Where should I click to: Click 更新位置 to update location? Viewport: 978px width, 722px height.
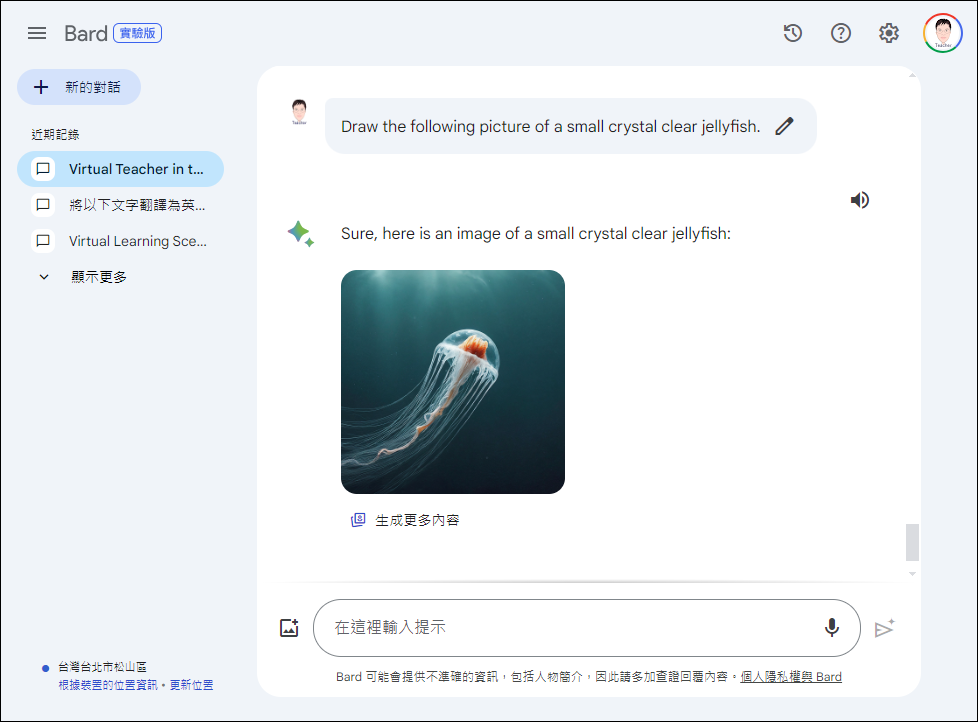tap(191, 685)
